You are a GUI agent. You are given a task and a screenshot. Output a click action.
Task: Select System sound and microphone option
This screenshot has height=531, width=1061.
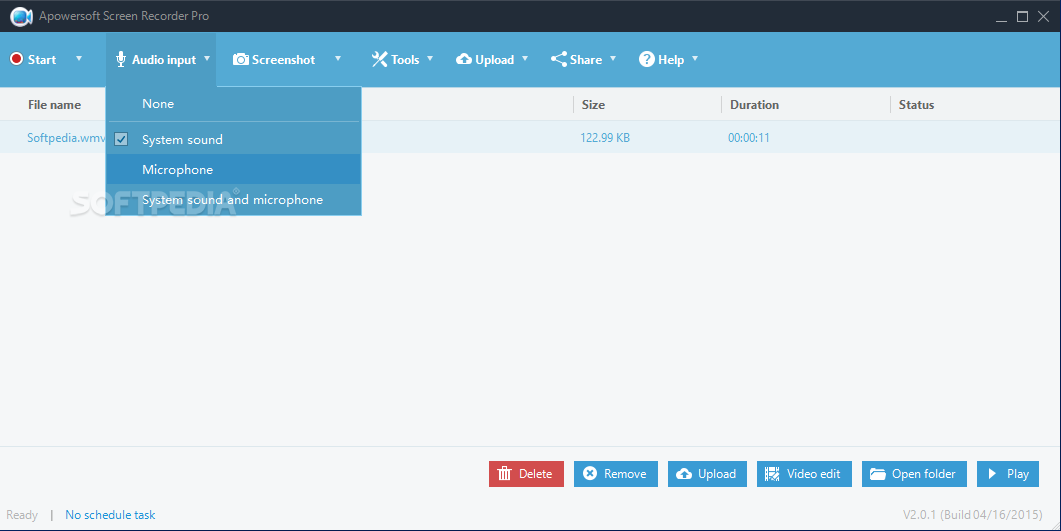(233, 200)
